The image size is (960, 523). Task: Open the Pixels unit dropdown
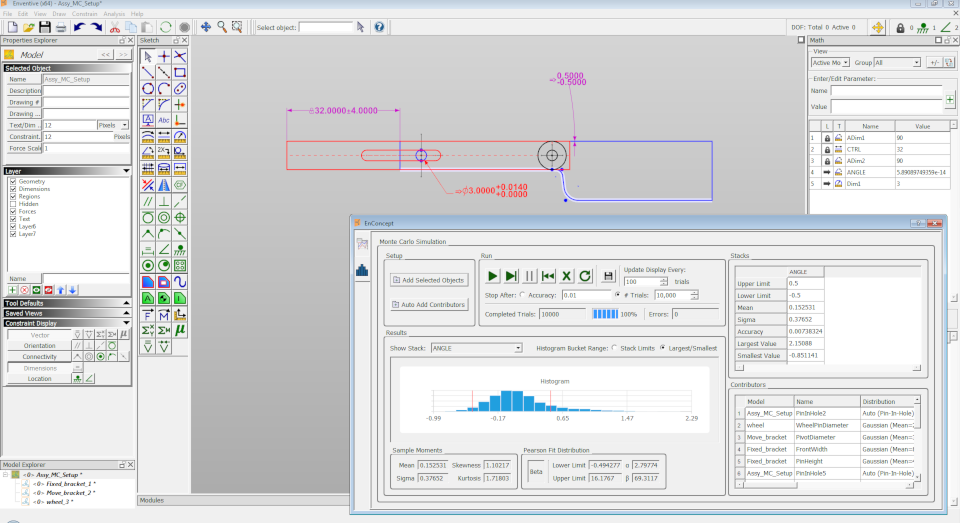pyautogui.click(x=113, y=125)
